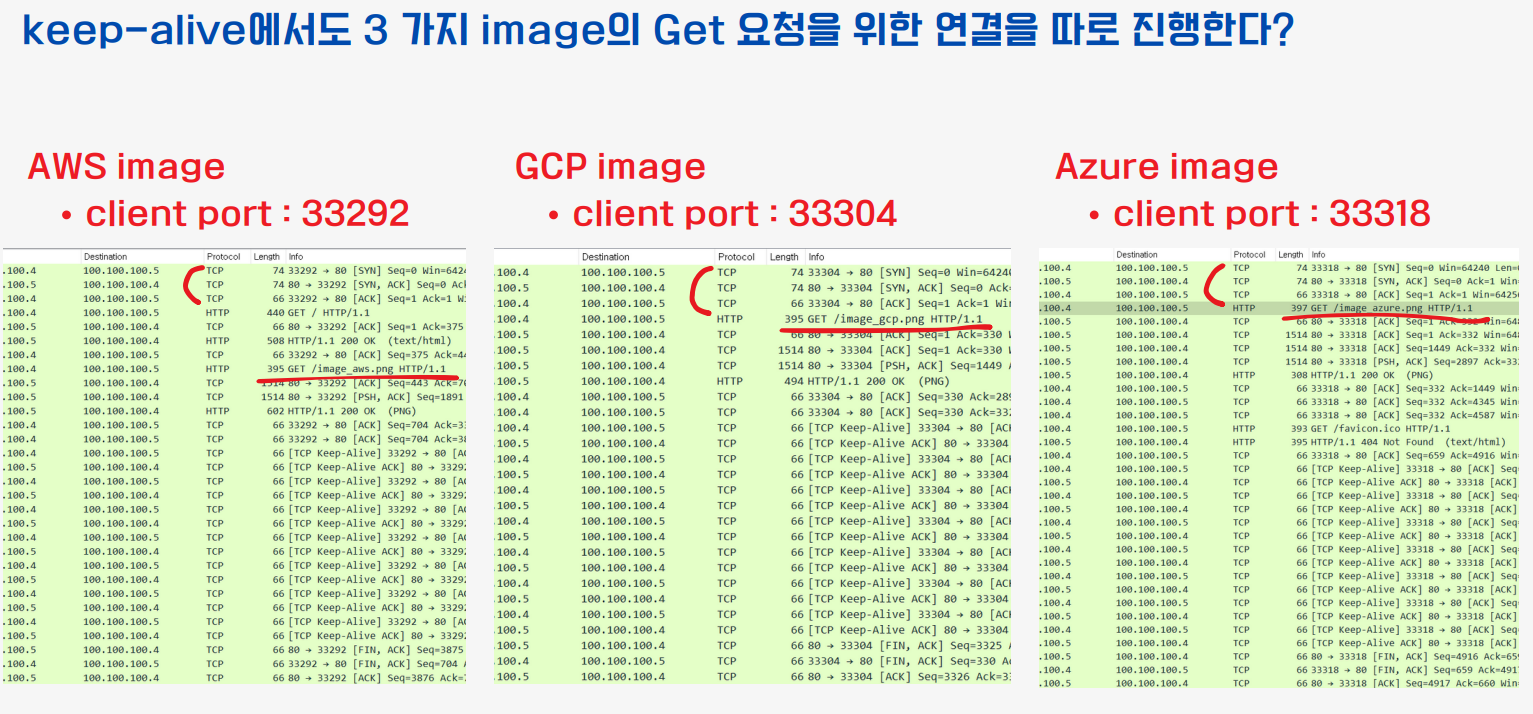Screen dimensions: 1533x714
Task: Click the Length column header in GCP capture
Action: coord(785,257)
